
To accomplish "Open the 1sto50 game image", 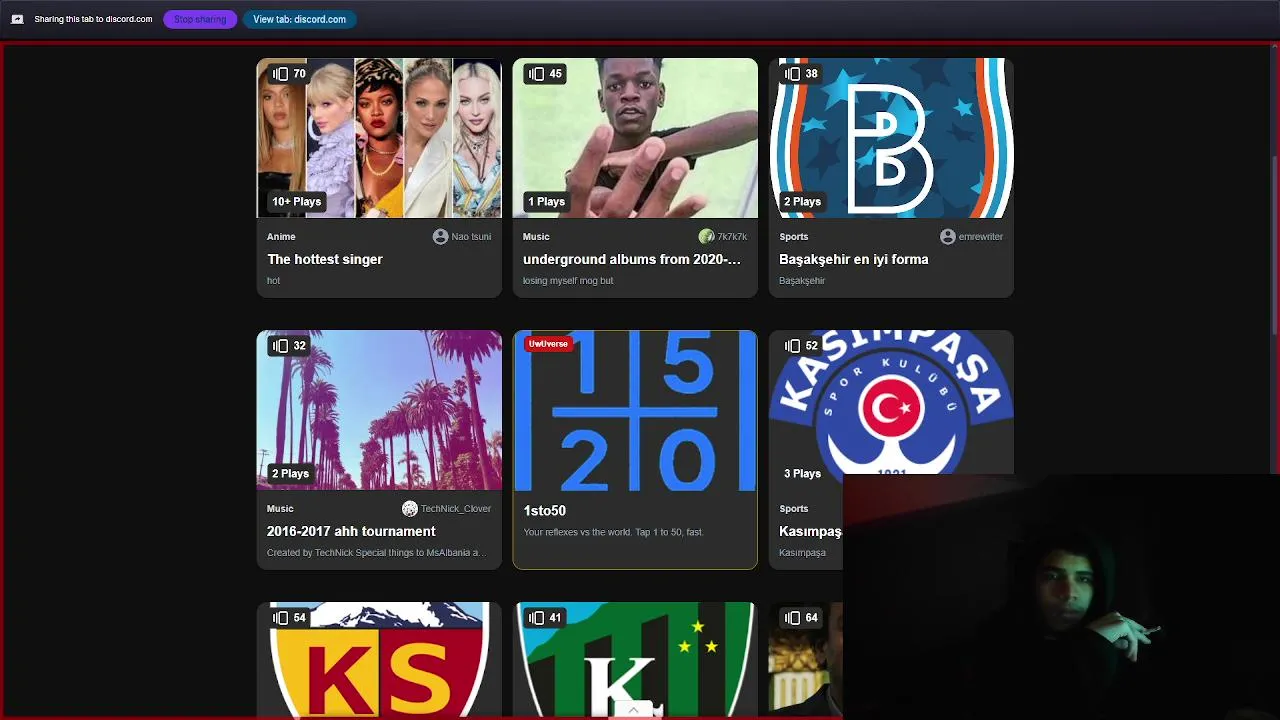I will pos(635,411).
